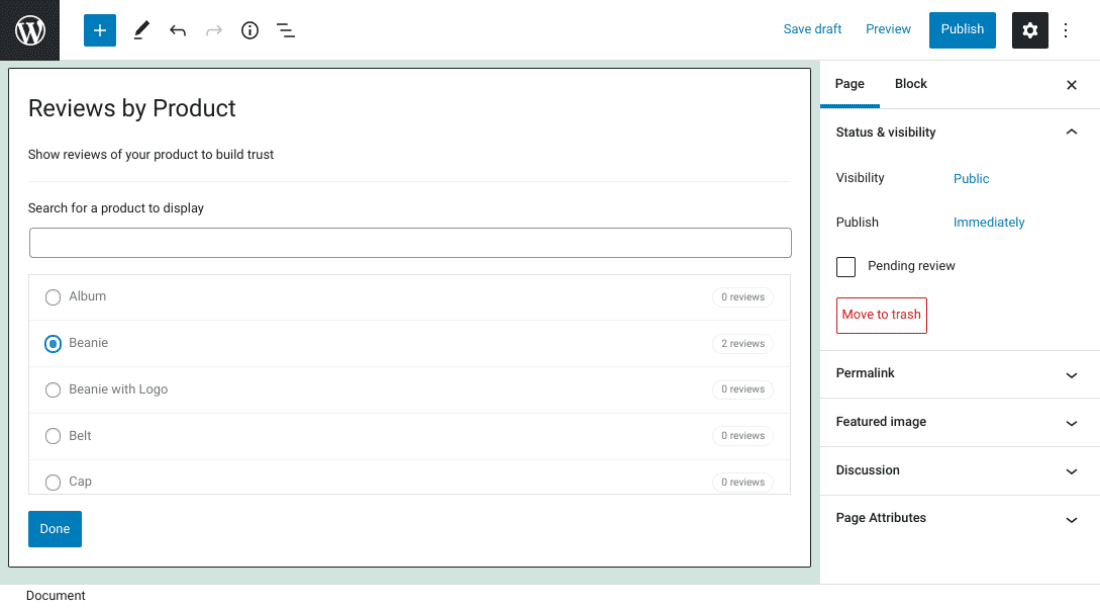Image resolution: width=1100 pixels, height=608 pixels.
Task: Redo the last change
Action: pyautogui.click(x=213, y=30)
